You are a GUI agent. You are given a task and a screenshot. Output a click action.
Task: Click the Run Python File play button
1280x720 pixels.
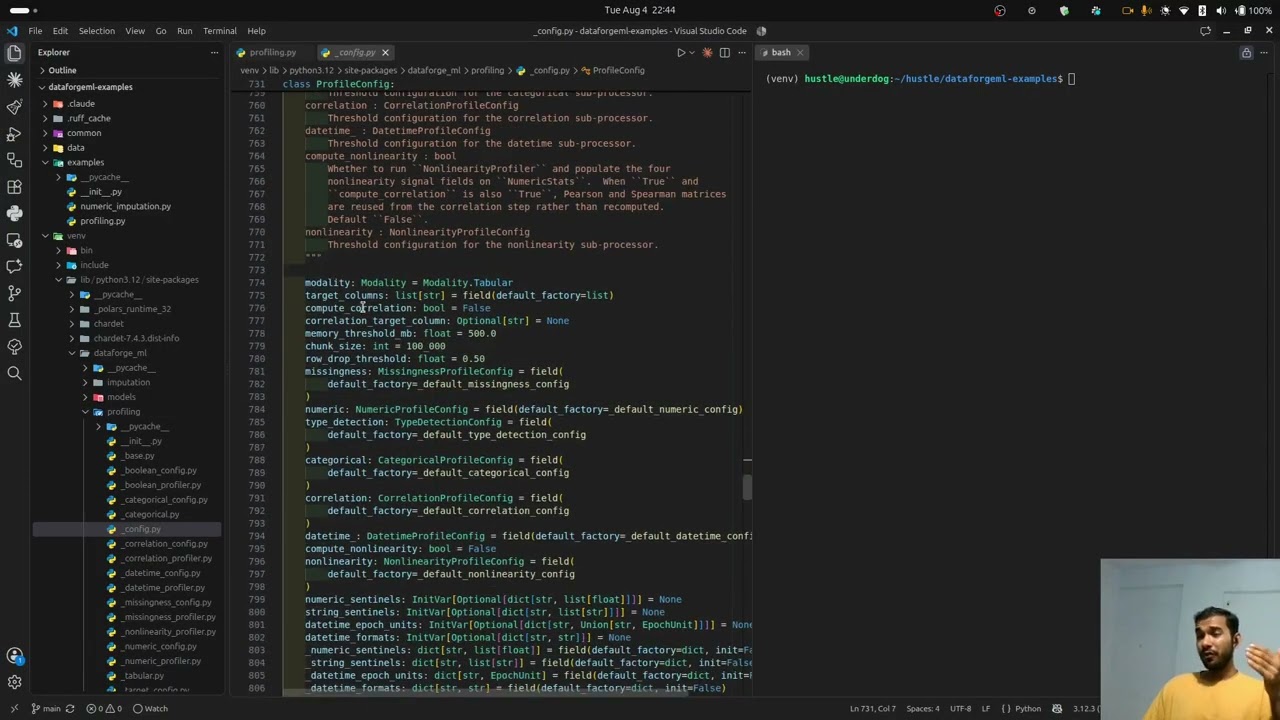pos(681,52)
